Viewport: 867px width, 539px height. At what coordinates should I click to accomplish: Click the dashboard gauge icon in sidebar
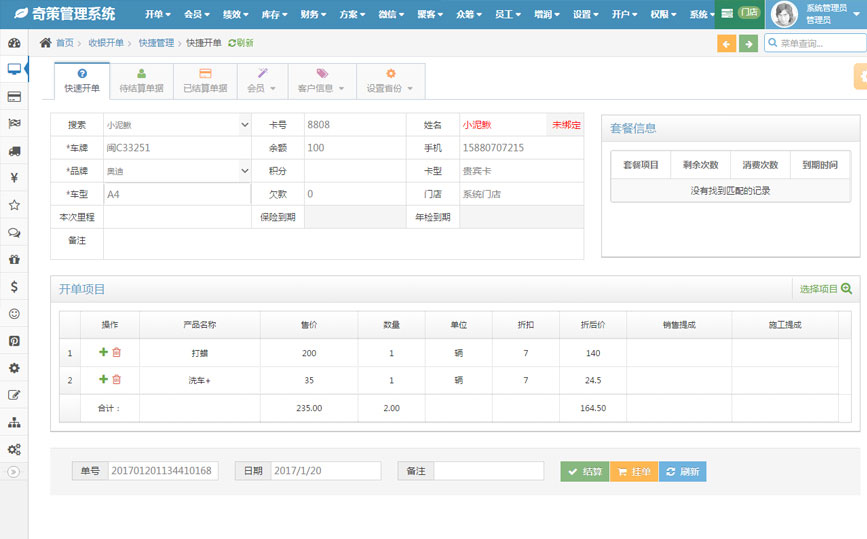(14, 43)
